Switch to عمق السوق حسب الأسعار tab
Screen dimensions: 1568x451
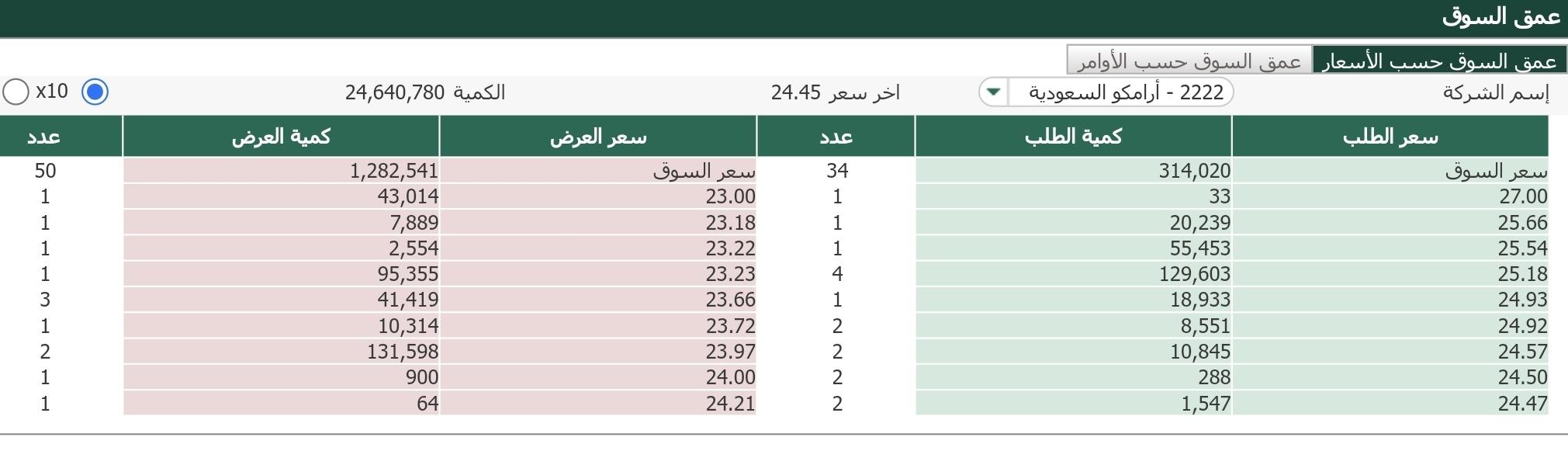pos(1439,61)
